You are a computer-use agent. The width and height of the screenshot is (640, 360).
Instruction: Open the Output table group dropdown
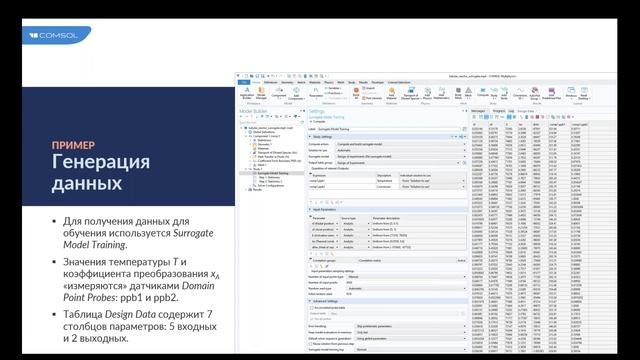tap(398, 163)
